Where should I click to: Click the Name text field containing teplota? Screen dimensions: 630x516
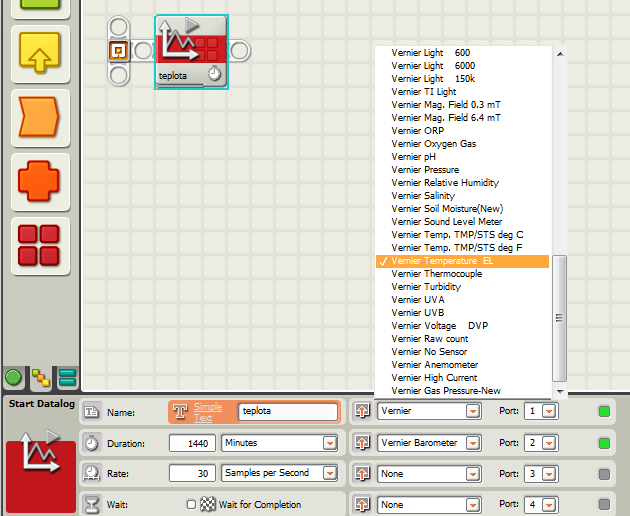(x=288, y=412)
